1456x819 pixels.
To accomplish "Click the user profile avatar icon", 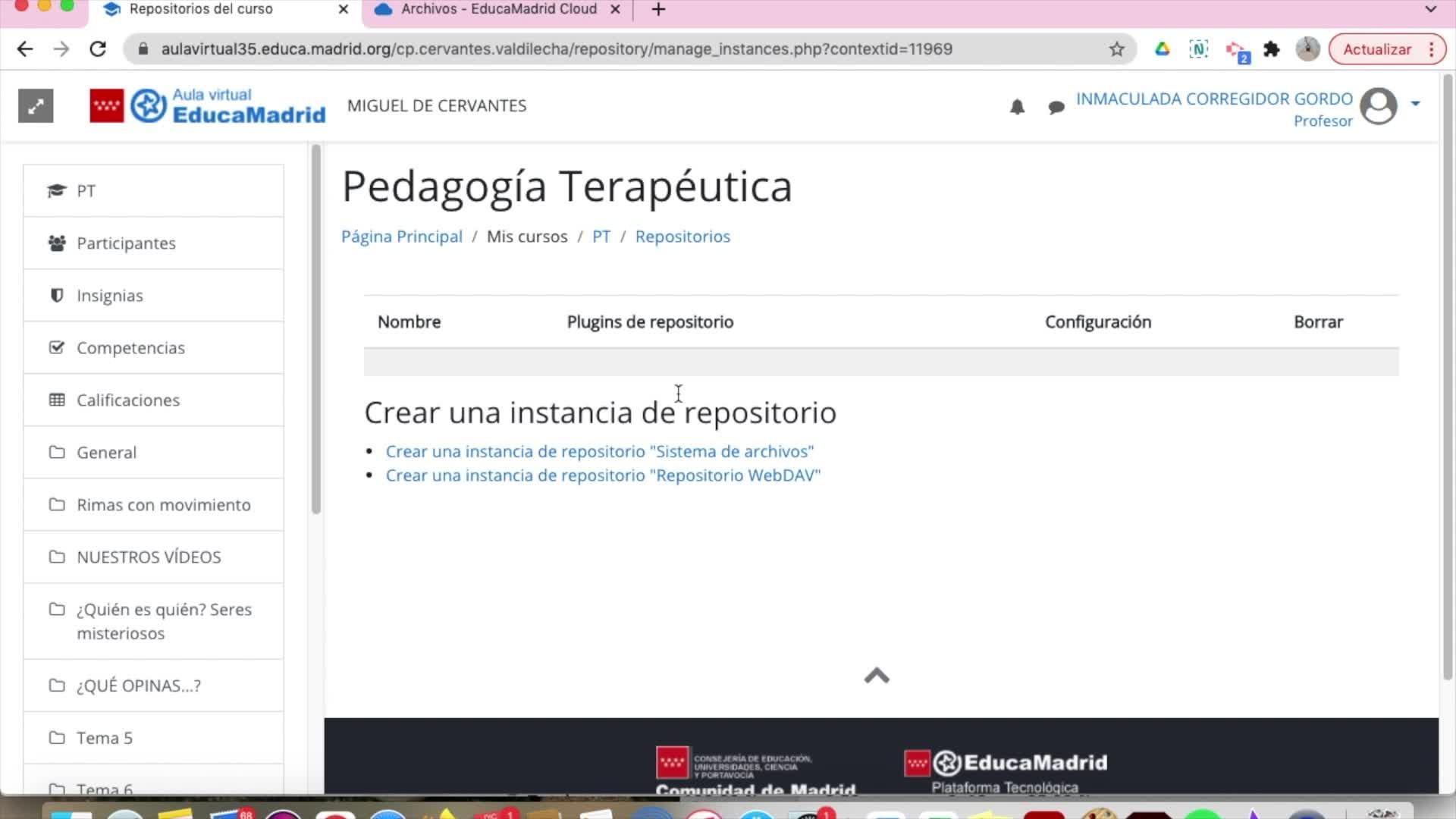I will coord(1378,106).
